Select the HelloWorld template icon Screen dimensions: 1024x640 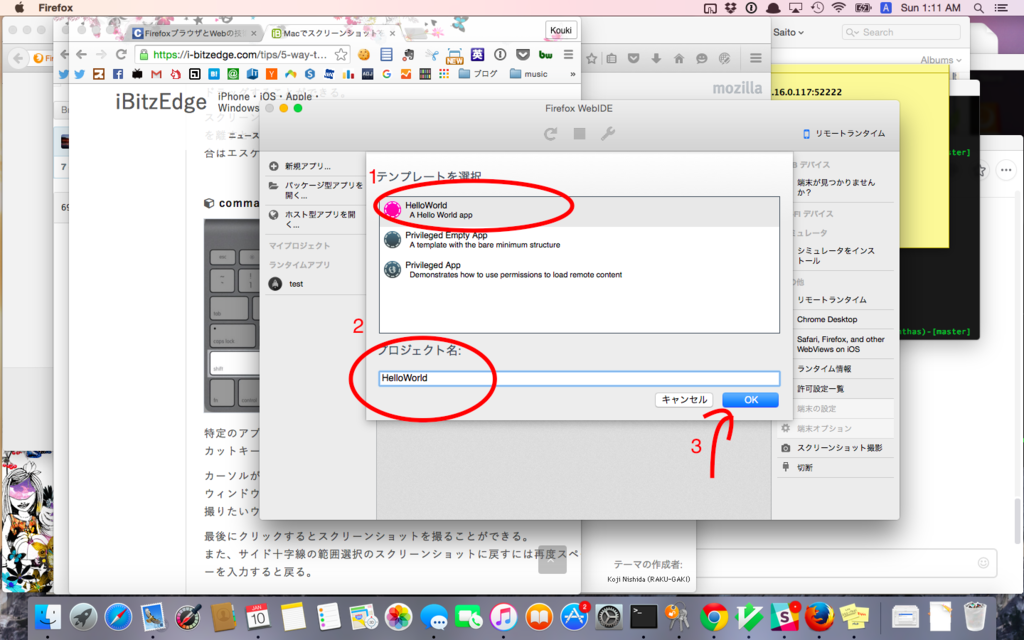tap(392, 210)
